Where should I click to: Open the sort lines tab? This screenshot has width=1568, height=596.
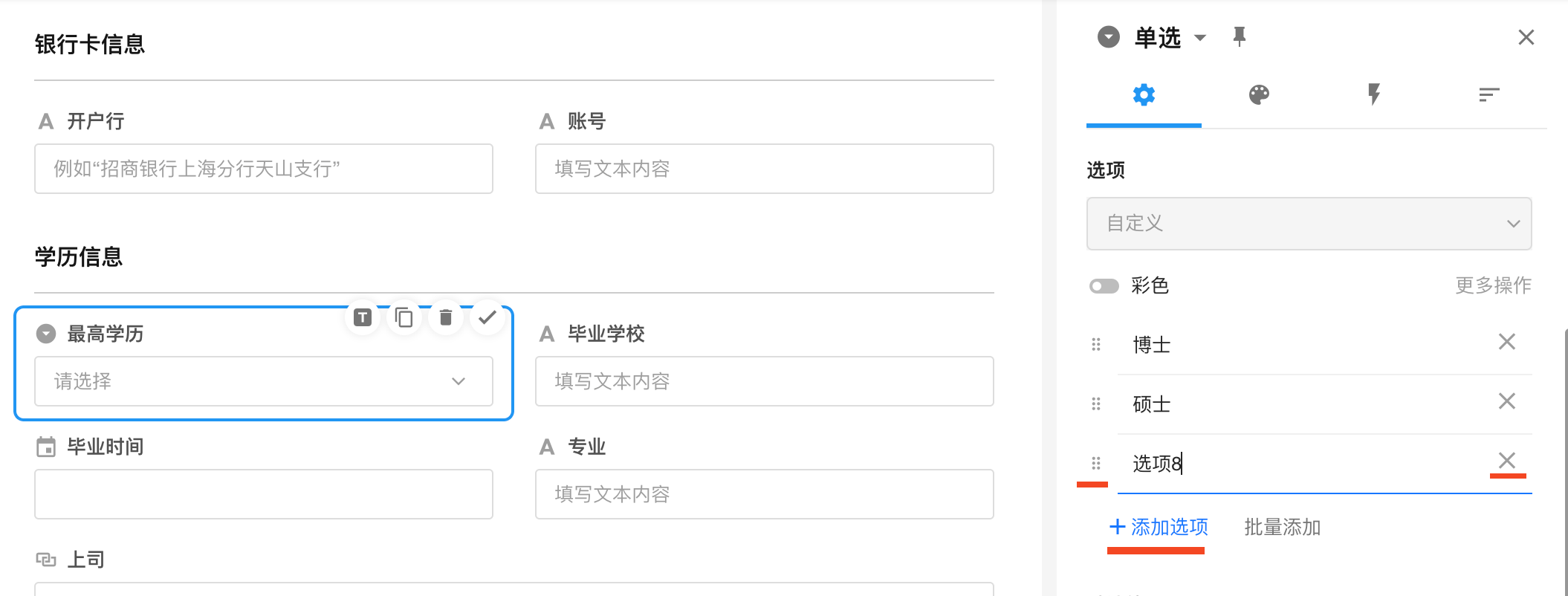tap(1489, 95)
